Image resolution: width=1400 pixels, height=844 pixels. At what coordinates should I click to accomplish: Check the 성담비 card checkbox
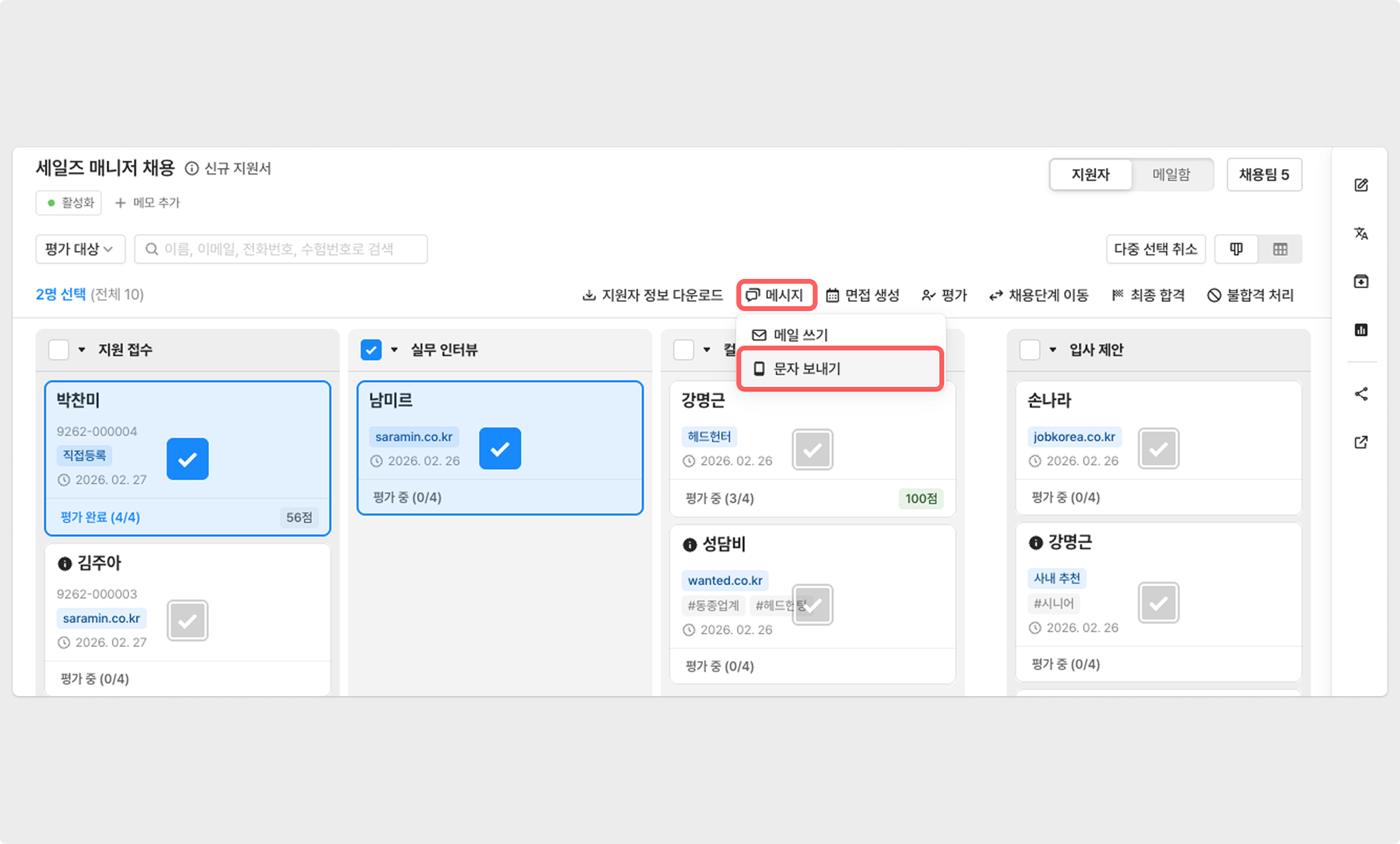[813, 605]
